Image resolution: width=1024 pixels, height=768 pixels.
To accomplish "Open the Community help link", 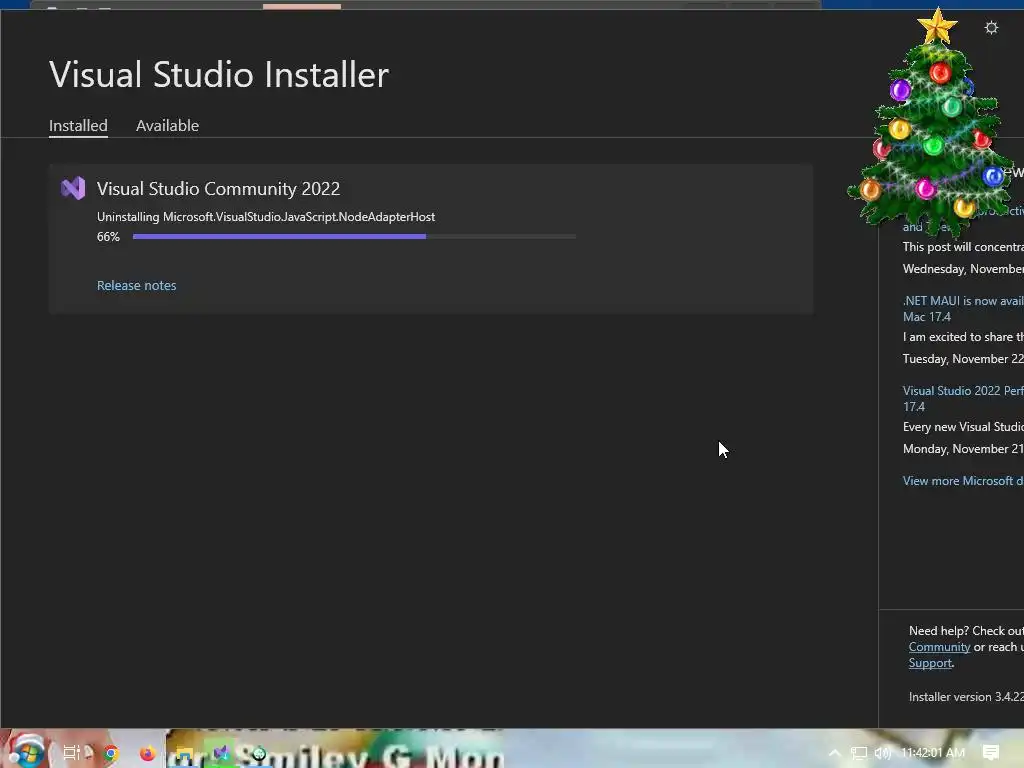I will click(x=939, y=647).
